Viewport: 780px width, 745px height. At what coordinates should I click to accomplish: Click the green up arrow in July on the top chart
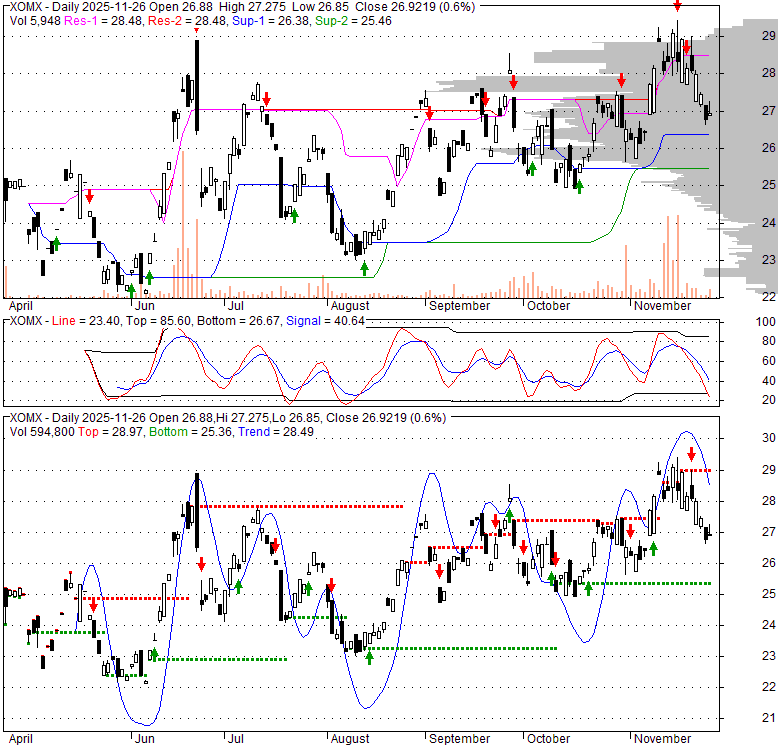coord(294,213)
